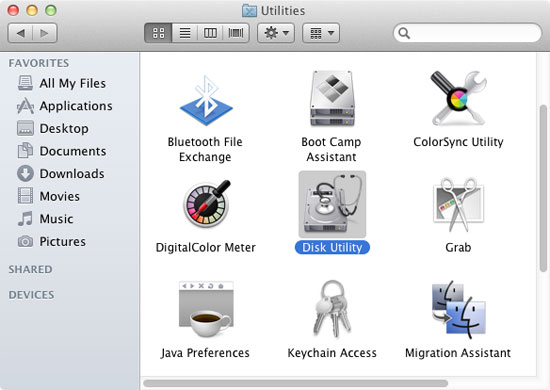Click the "Grab" name label

click(458, 248)
